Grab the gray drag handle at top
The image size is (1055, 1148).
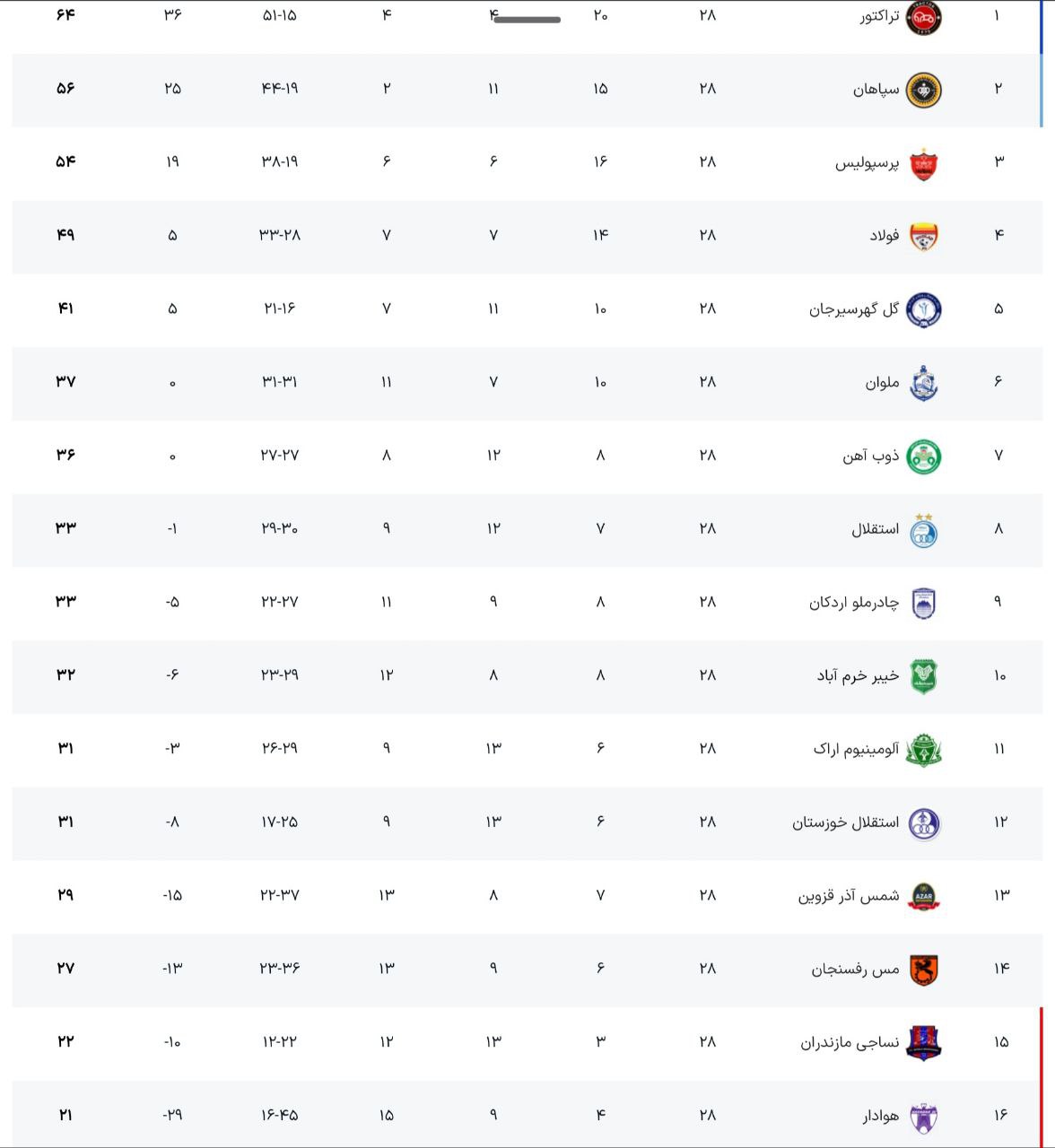click(x=527, y=19)
